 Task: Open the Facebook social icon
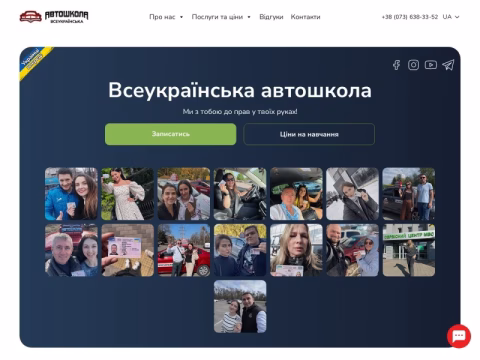tap(396, 65)
